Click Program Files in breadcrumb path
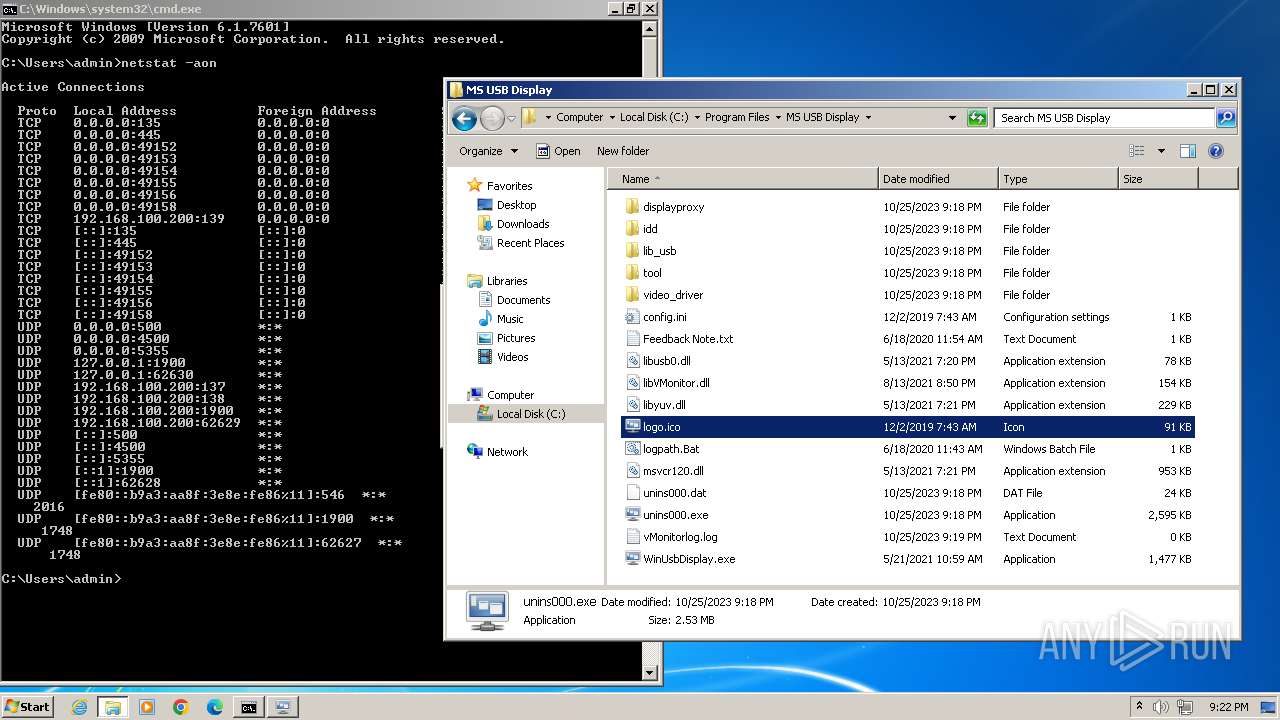Screen dimensions: 1280x720 tap(737, 118)
